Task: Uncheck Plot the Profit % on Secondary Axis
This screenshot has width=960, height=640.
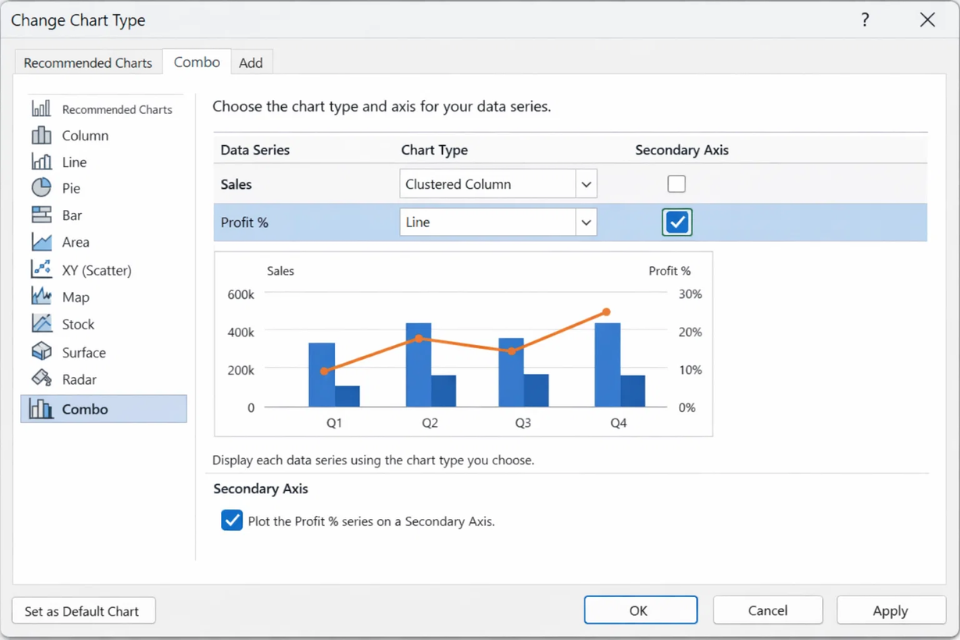Action: pyautogui.click(x=231, y=520)
